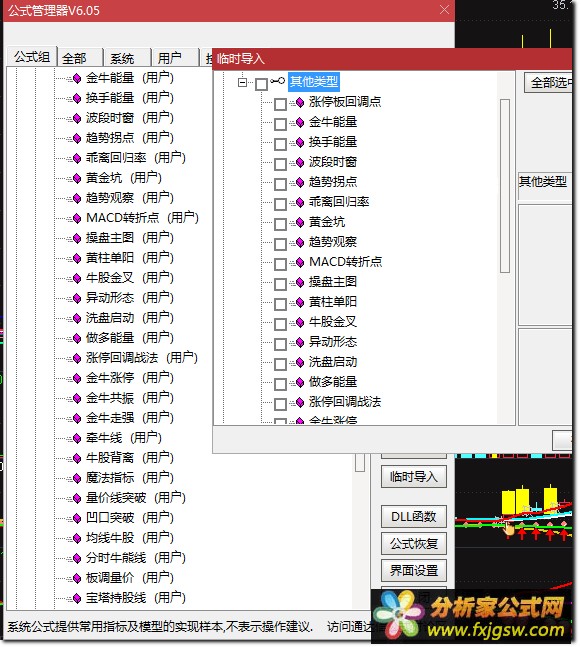The width and height of the screenshot is (581, 647).
Task: Select 量价线突破 (用户) in formula list
Action: pyautogui.click(x=135, y=498)
